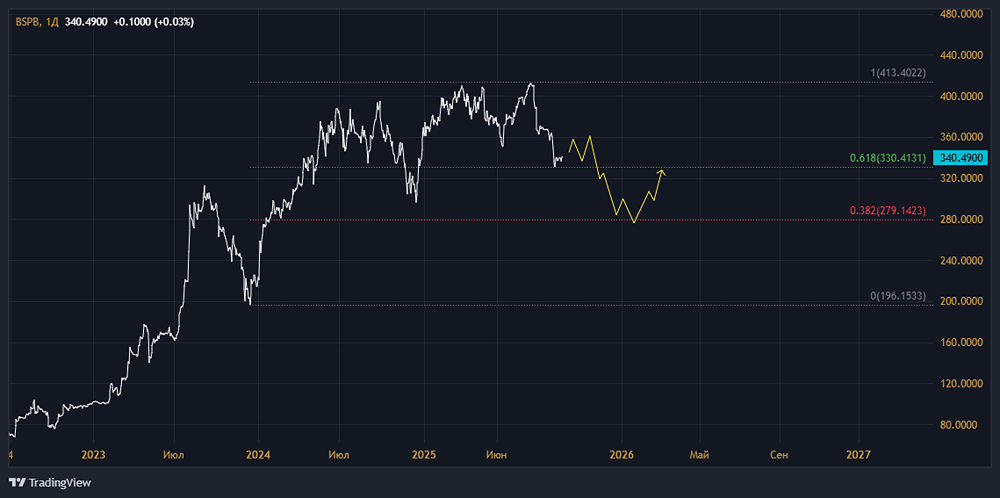Click the Сен label on time axis
1000x498 pixels.
click(779, 455)
